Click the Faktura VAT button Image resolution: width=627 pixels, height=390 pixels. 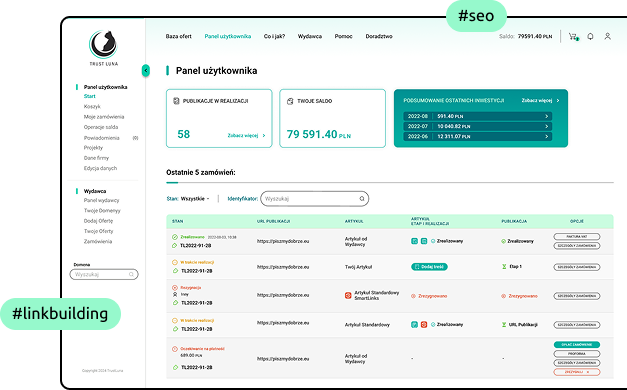tap(577, 236)
